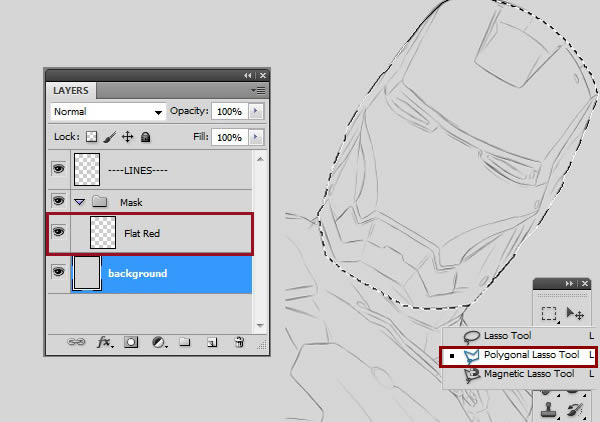Collapse Layers panel to icons
The height and width of the screenshot is (422, 600).
[248, 75]
